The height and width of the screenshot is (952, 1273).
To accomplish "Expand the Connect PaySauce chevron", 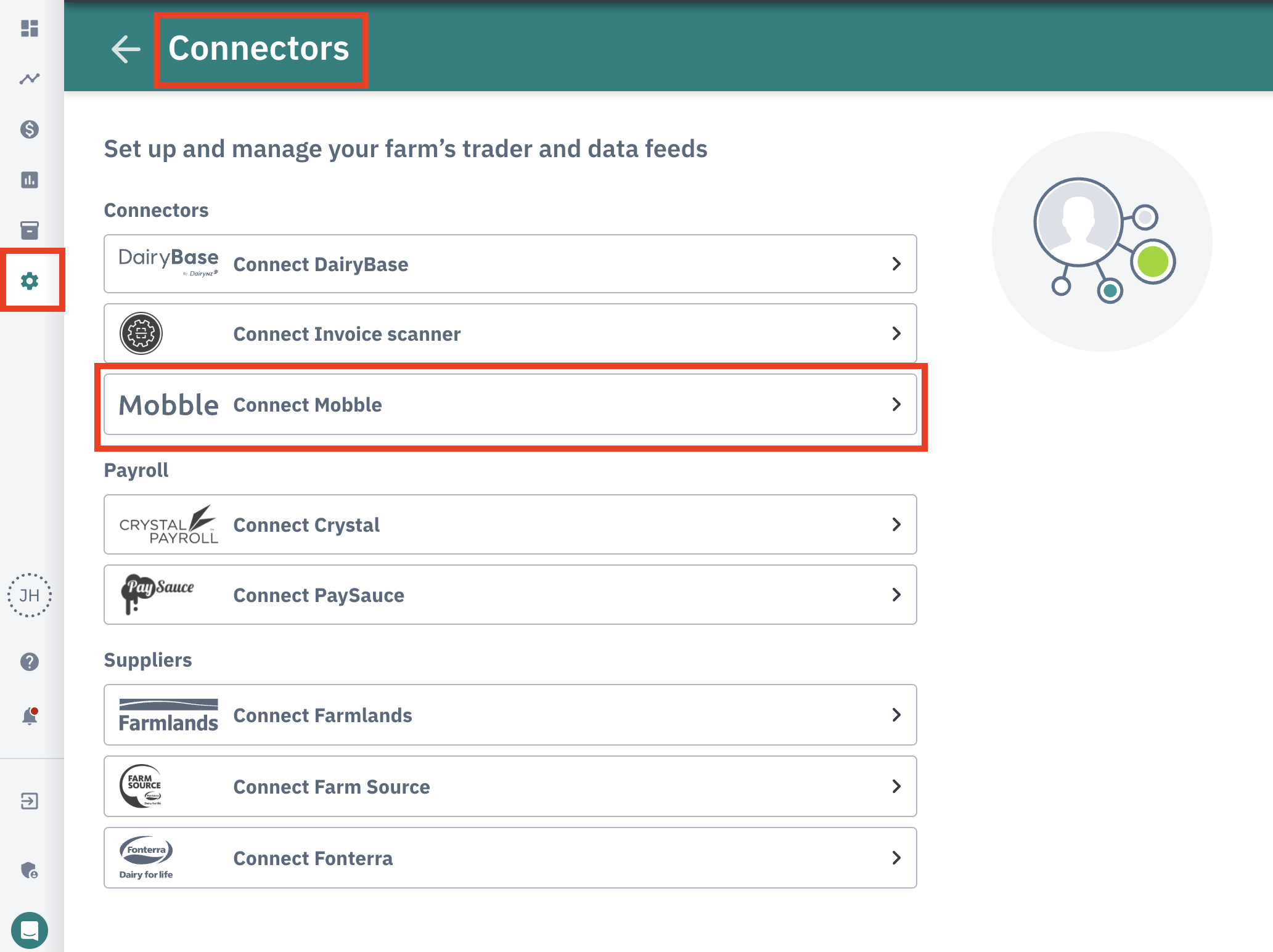I will click(x=896, y=595).
